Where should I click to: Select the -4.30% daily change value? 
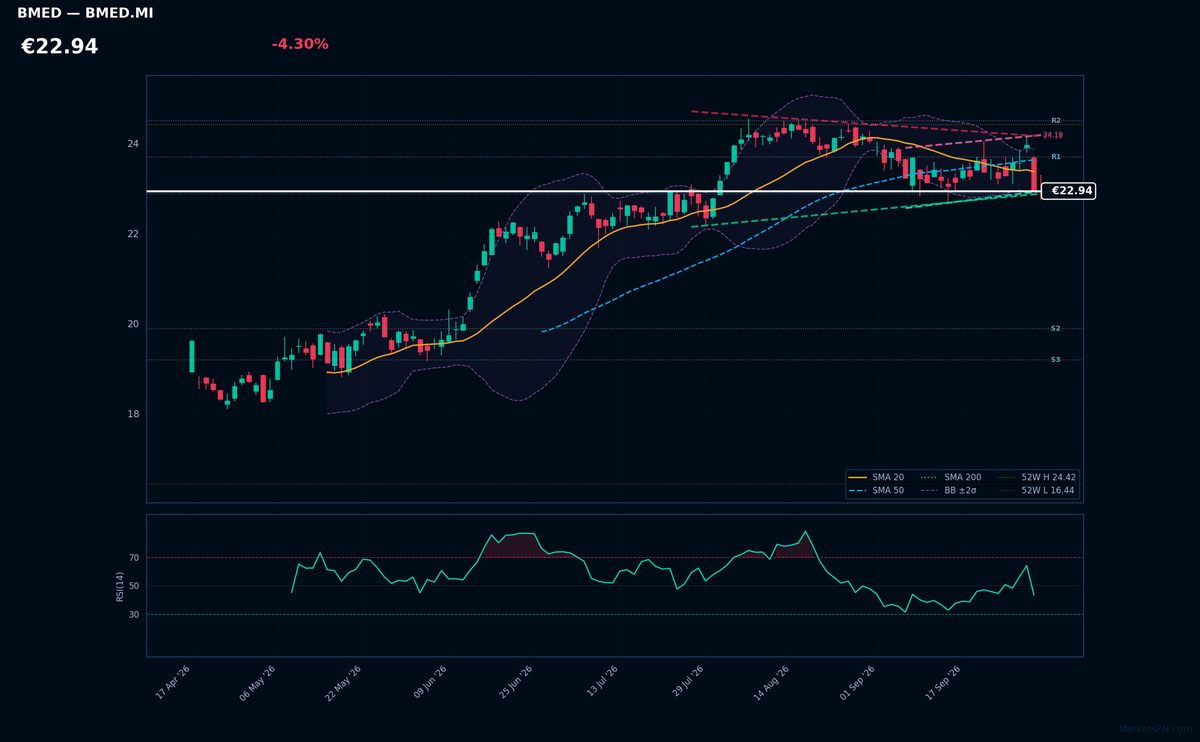click(300, 44)
